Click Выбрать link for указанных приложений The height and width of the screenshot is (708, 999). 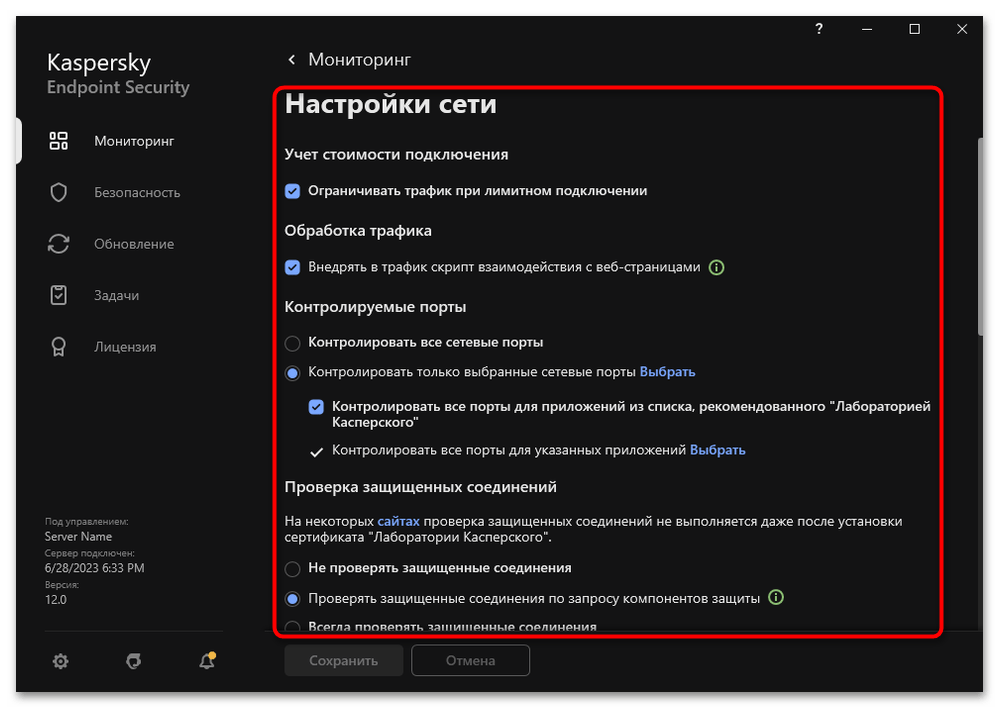pos(717,450)
